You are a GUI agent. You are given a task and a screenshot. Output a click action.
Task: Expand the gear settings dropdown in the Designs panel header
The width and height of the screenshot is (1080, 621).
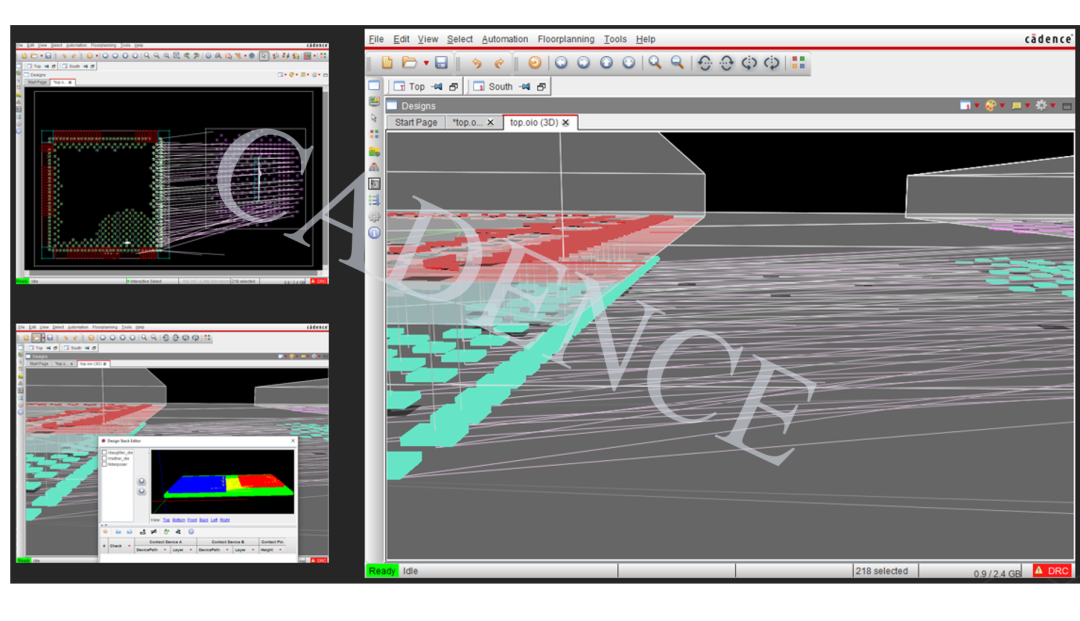[x=1053, y=106]
